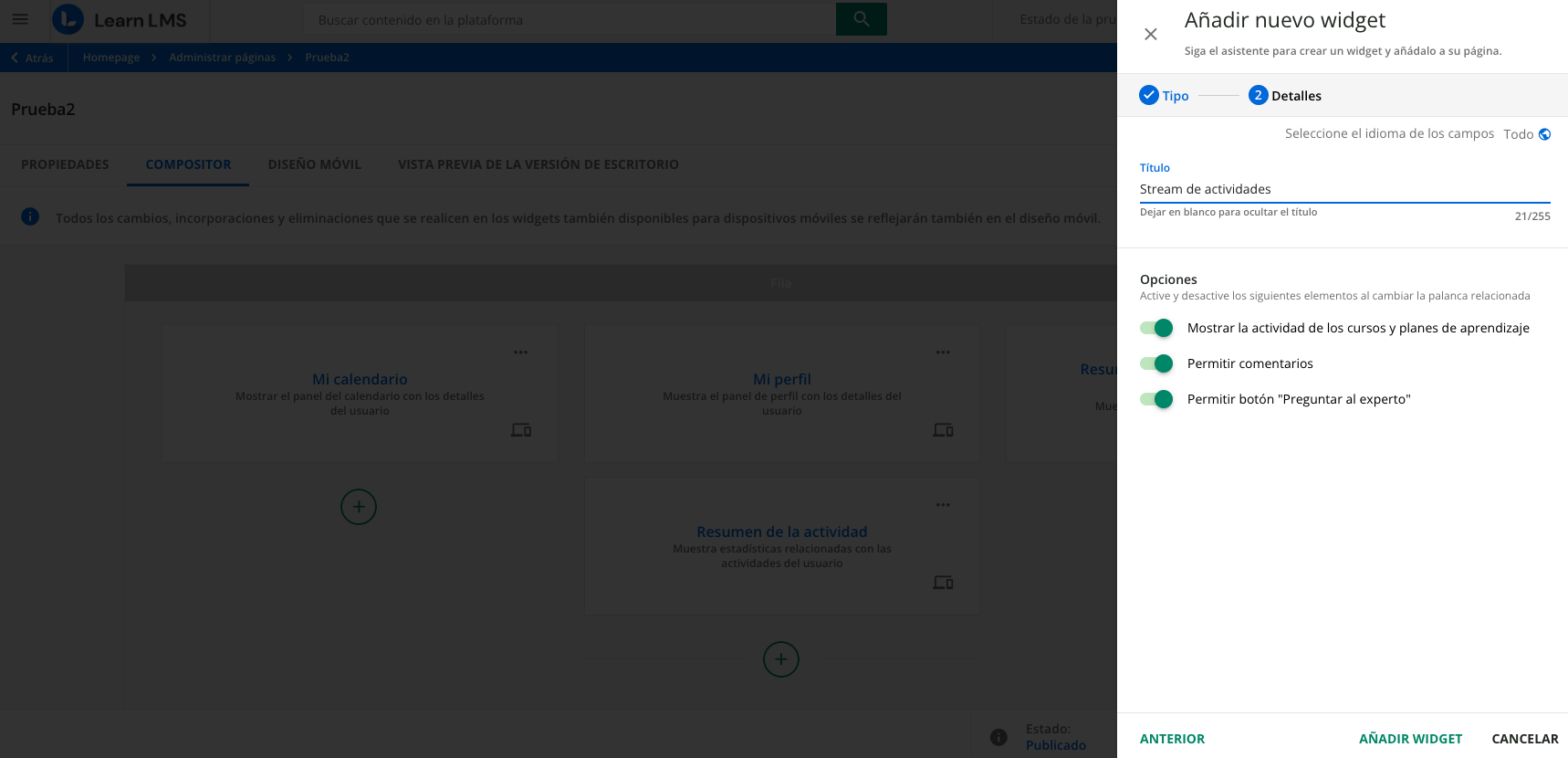Toggle Mostrar la actividad de los cursos
The height and width of the screenshot is (758, 1568).
tap(1156, 328)
